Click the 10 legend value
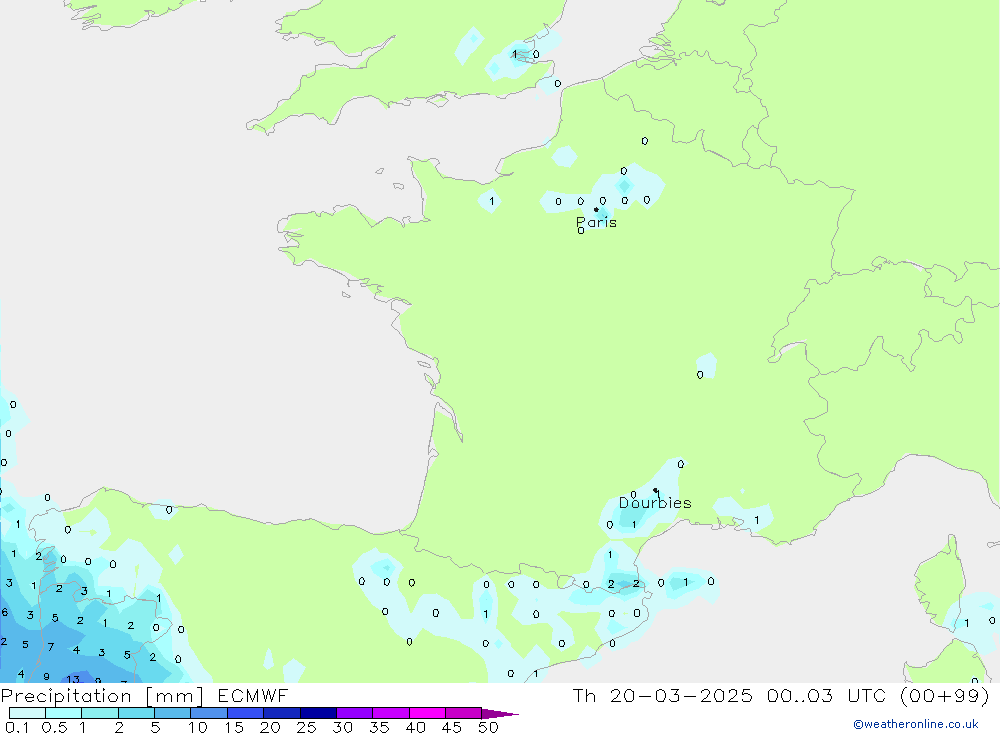1000x733 pixels. click(198, 727)
